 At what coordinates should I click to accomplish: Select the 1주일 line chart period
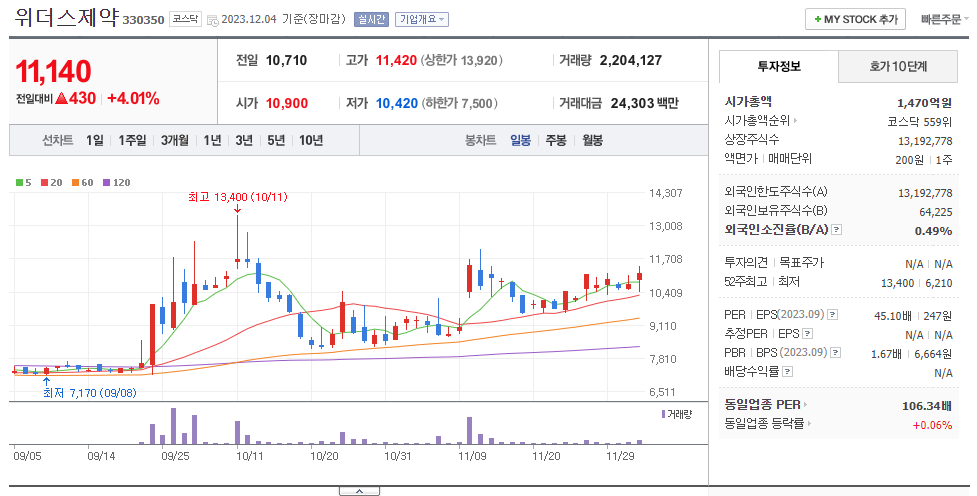[132, 140]
